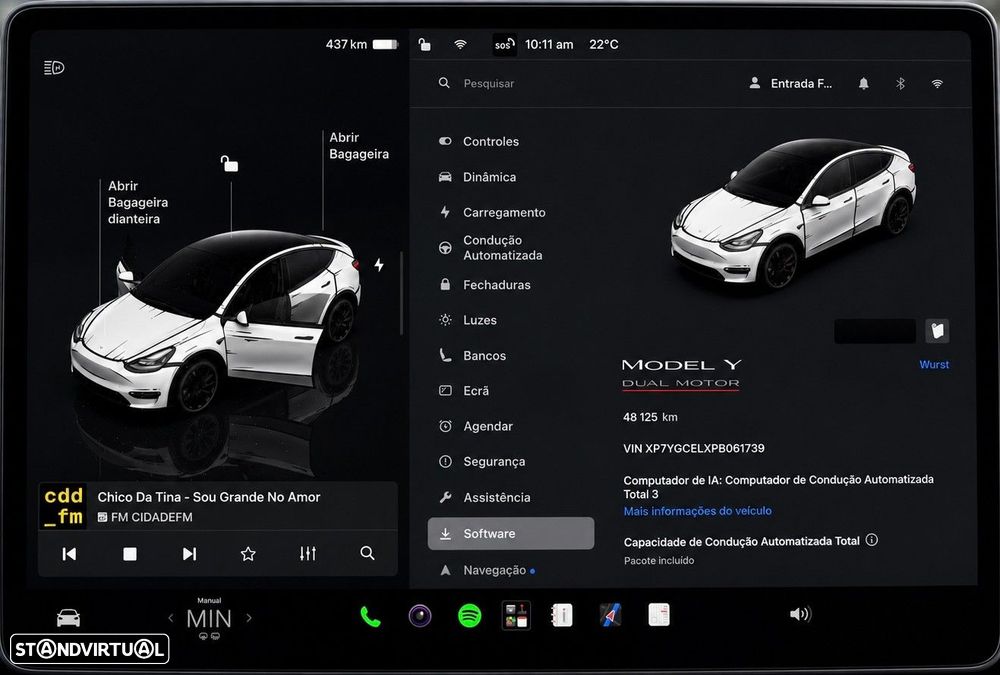Image resolution: width=1000 pixels, height=675 pixels.
Task: Open the notifications bell
Action: pos(864,84)
